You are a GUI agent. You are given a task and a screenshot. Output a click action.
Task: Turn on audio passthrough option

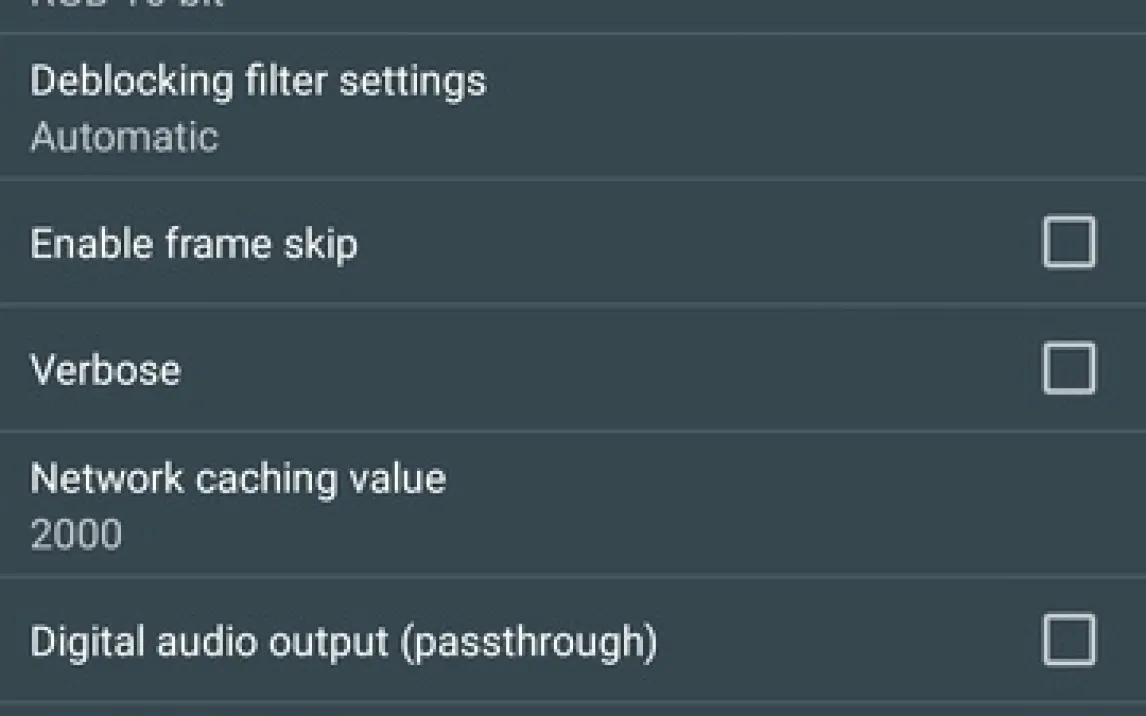click(1069, 640)
